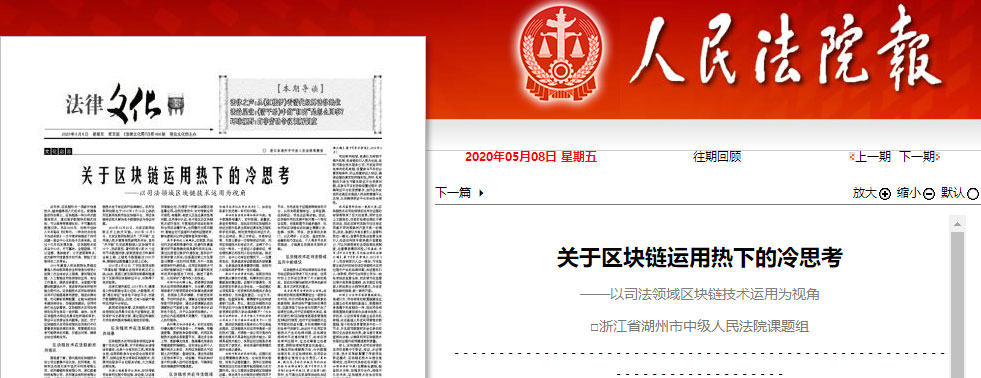Viewport: 981px width, 378px height.
Task: Click the orange arrow before 上一期
Action: [852, 156]
